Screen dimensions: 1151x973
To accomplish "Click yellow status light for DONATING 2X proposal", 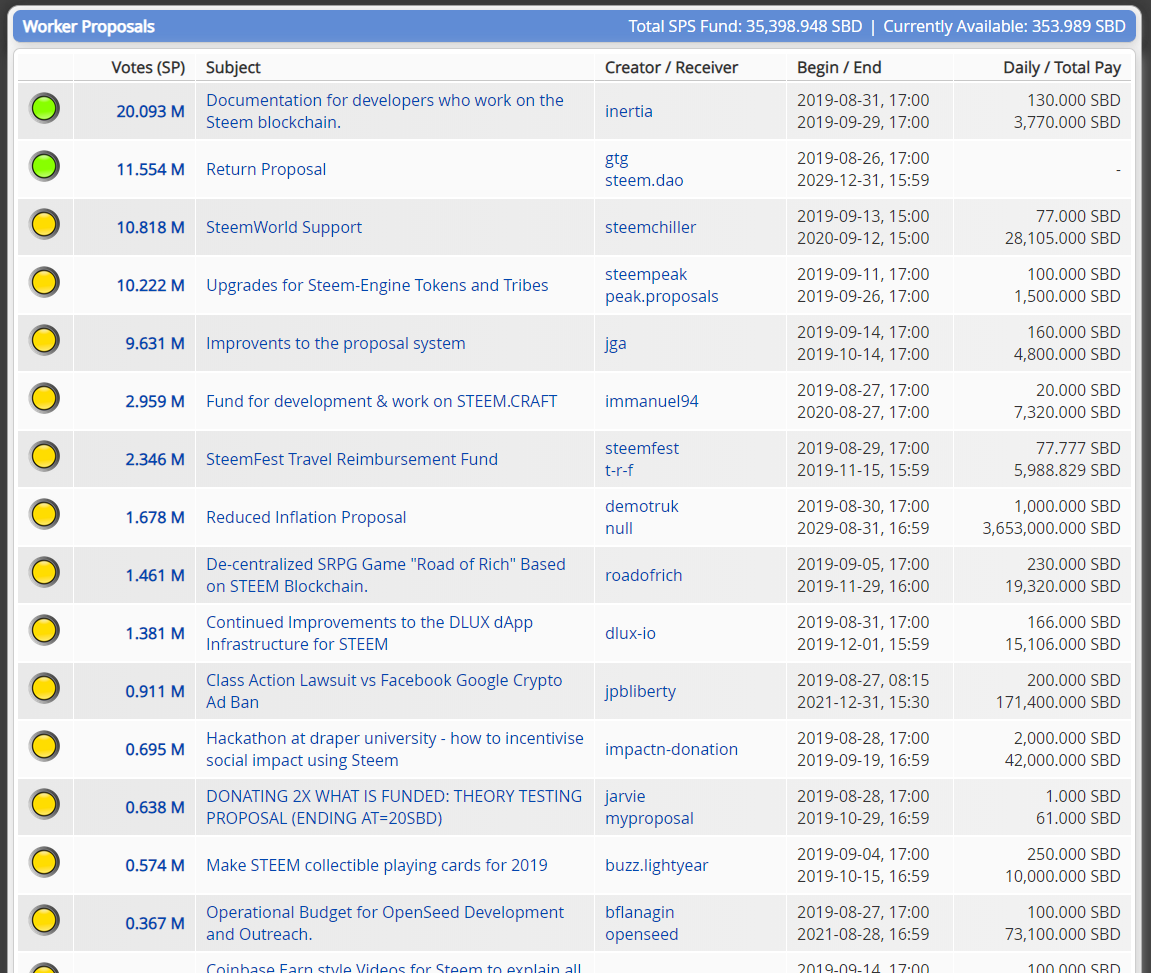I will click(x=45, y=804).
